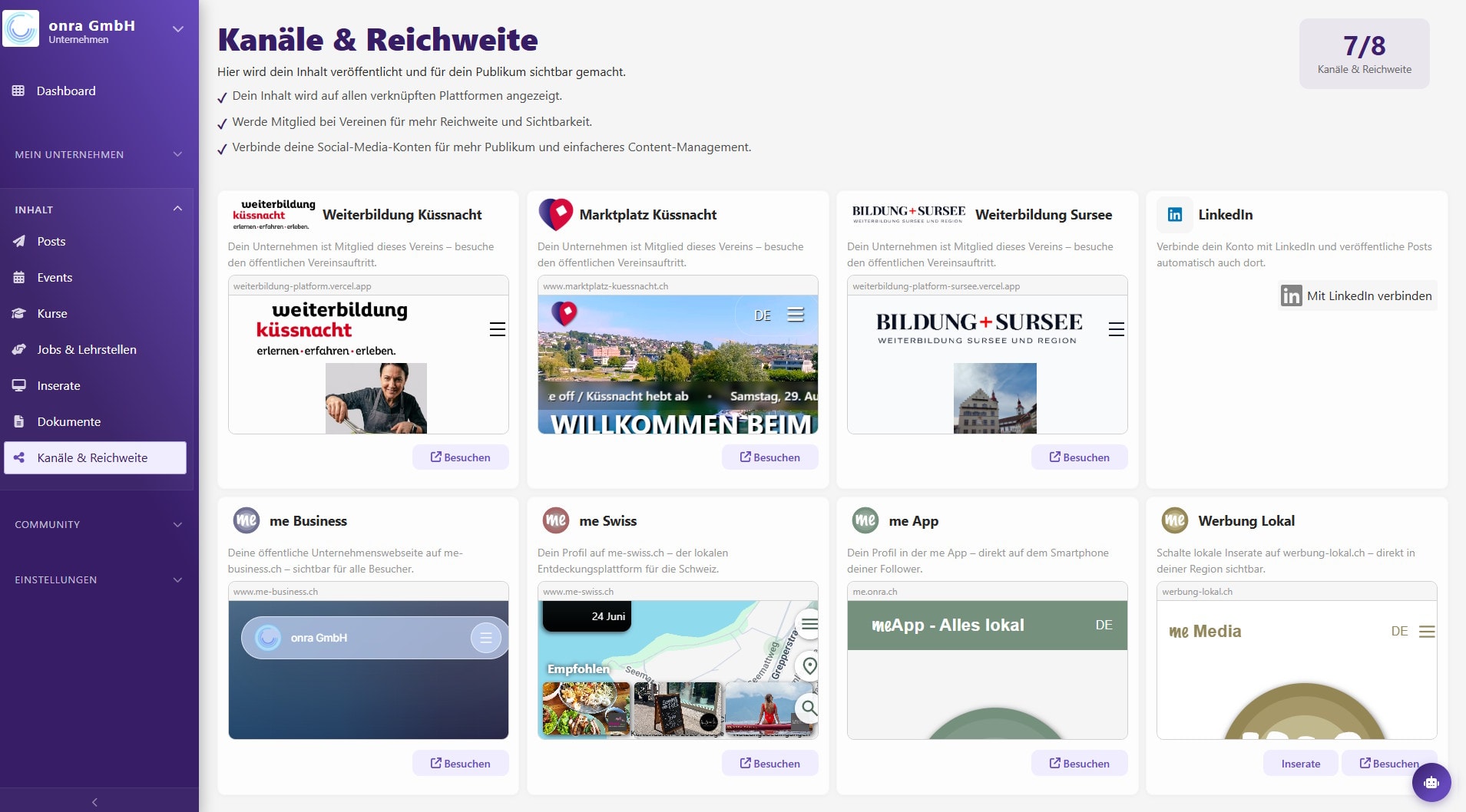Visit me Swiss via Besuchen button
Image resolution: width=1466 pixels, height=812 pixels.
[769, 763]
